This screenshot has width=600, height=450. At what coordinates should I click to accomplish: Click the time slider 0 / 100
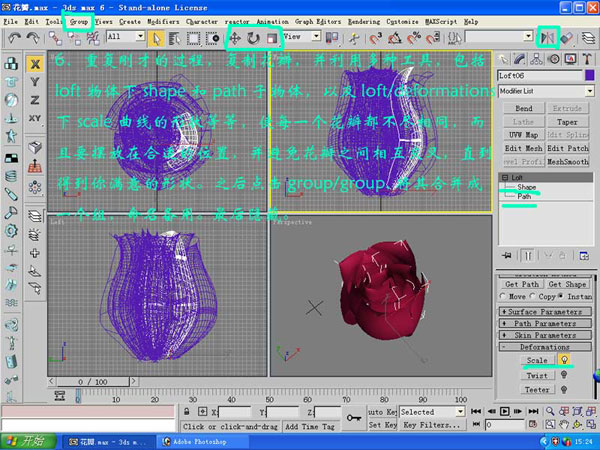tap(92, 382)
